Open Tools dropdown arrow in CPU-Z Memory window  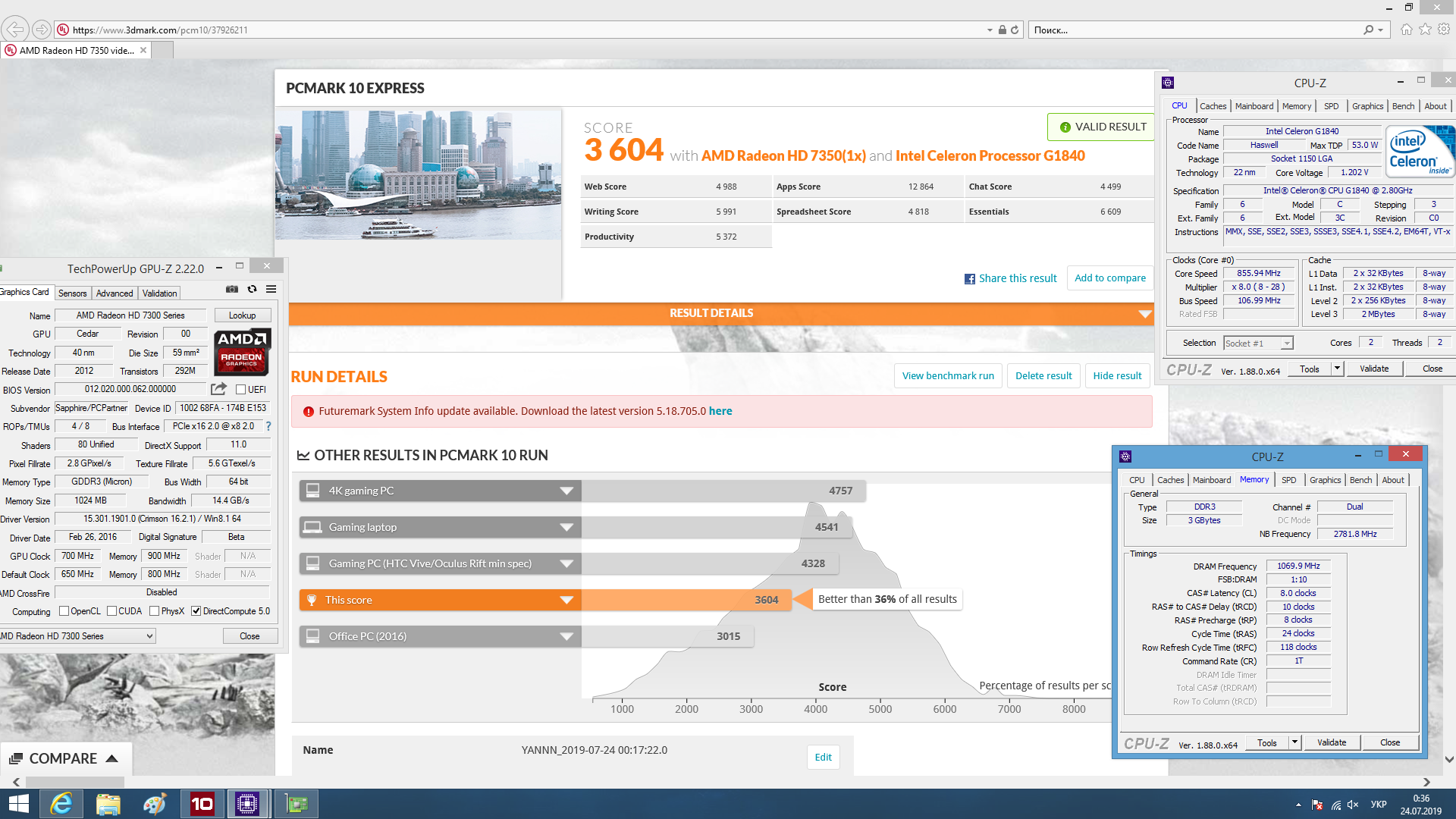tap(1294, 743)
